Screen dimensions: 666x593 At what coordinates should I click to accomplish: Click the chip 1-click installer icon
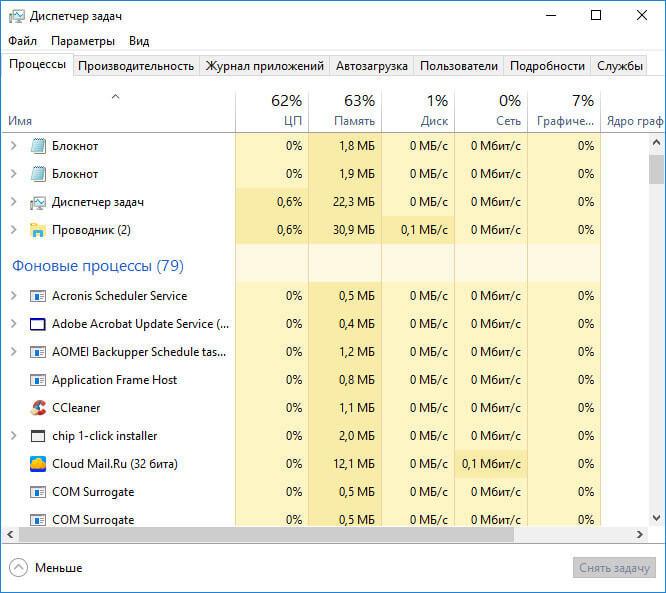tap(38, 436)
